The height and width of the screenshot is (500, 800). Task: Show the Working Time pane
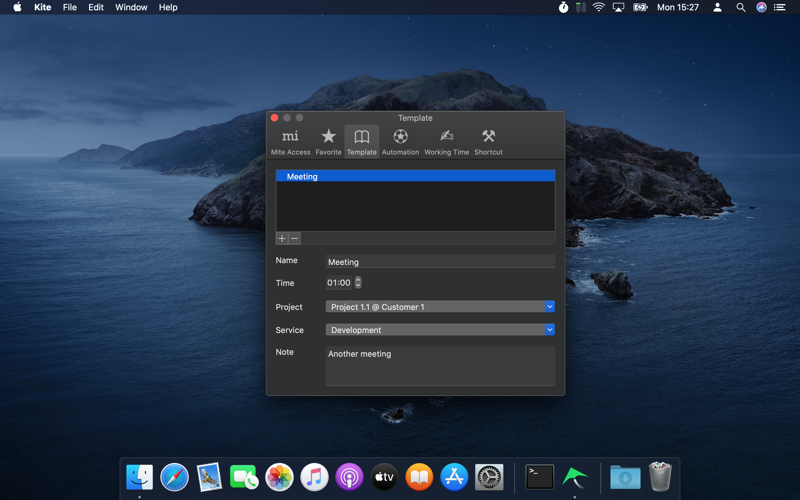tap(446, 141)
